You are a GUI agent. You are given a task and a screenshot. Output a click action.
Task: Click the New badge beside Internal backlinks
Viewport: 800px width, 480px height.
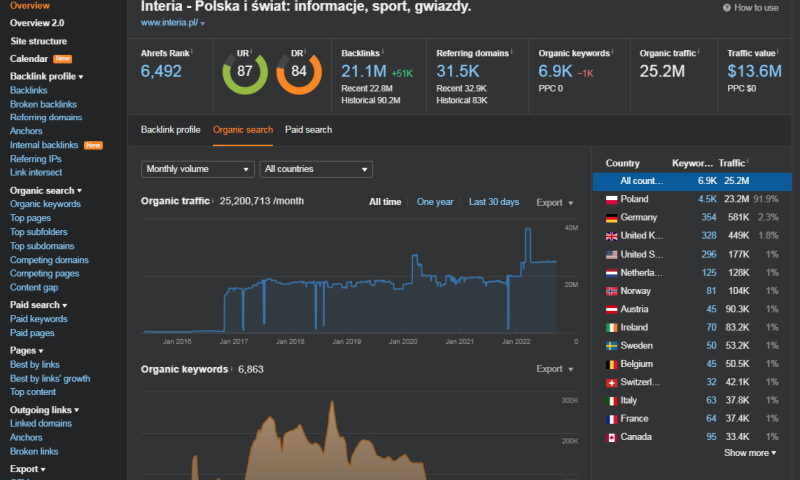(93, 145)
